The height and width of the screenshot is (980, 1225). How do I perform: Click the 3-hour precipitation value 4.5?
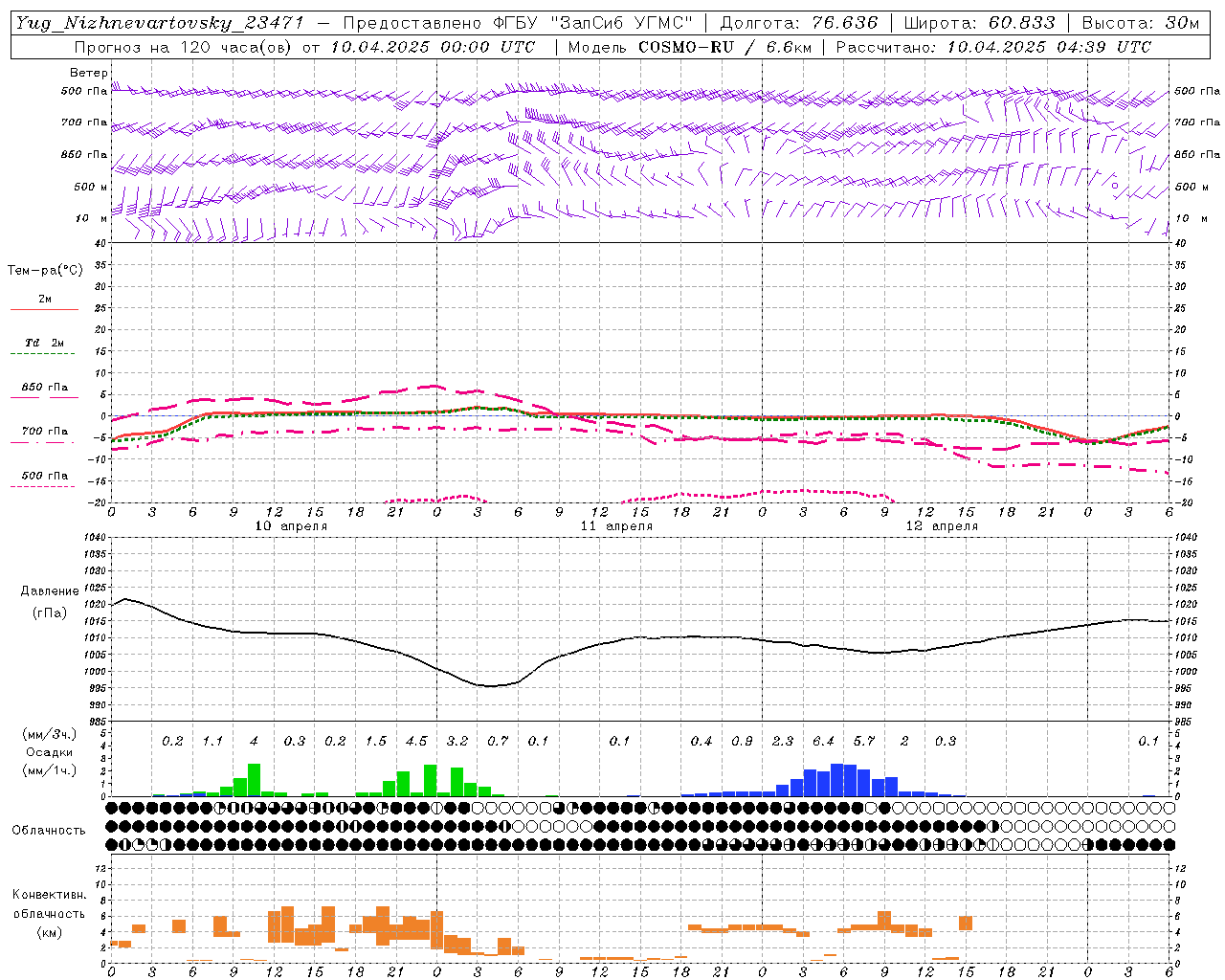point(416,742)
